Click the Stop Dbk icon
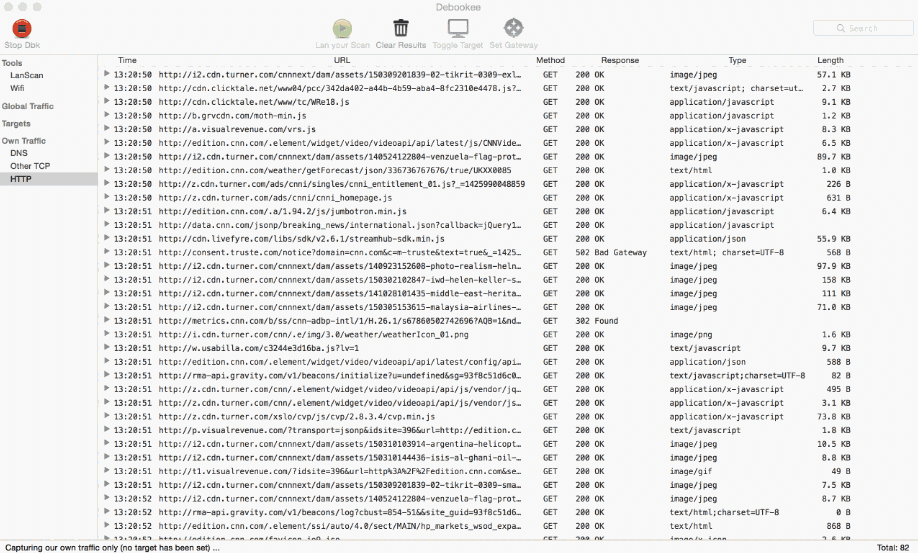Image resolution: width=918 pixels, height=553 pixels. 22,28
